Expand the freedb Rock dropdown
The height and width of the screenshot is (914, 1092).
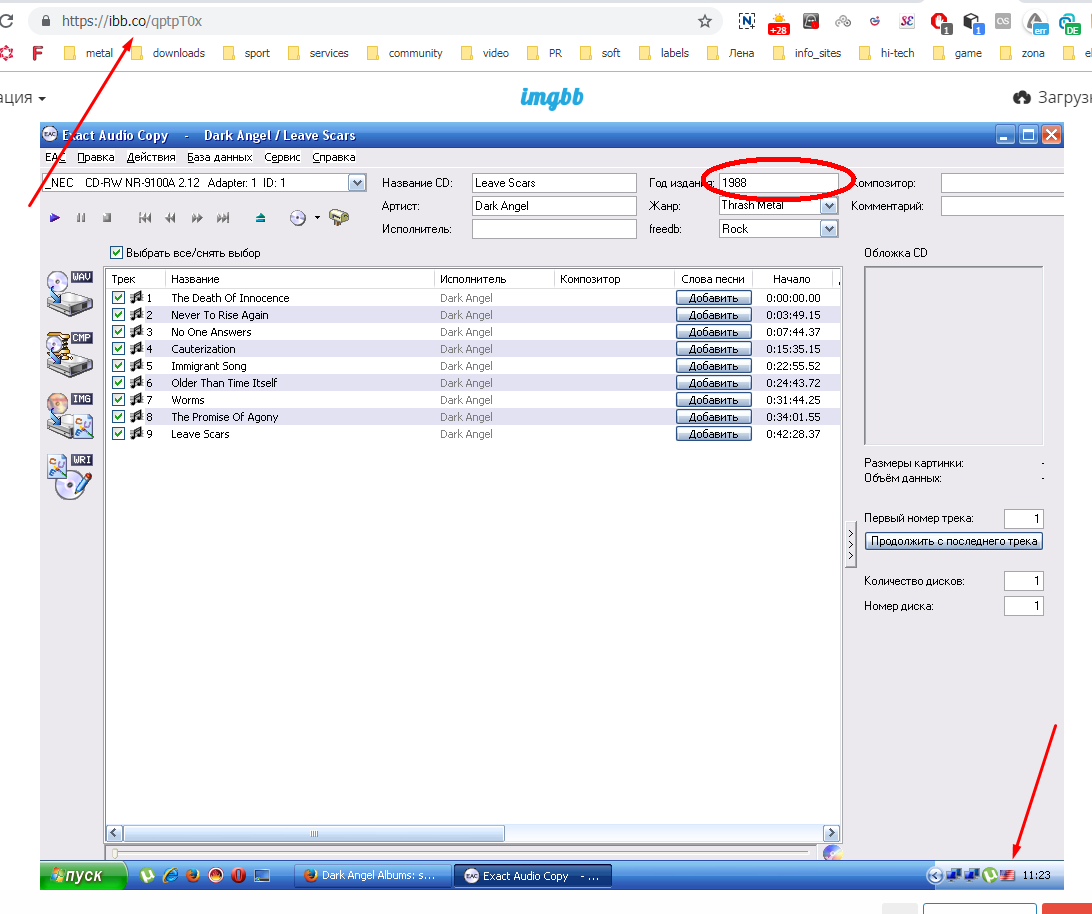pyautogui.click(x=829, y=228)
